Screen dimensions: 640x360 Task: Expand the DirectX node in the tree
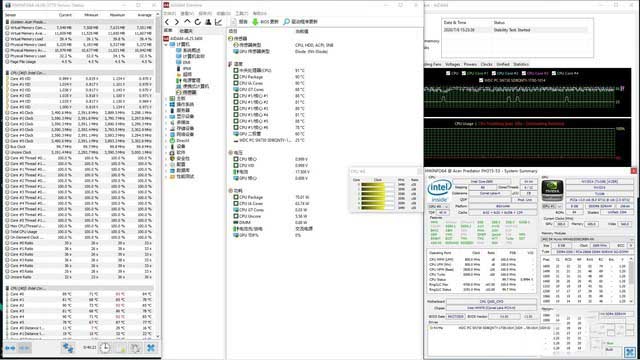(166, 140)
